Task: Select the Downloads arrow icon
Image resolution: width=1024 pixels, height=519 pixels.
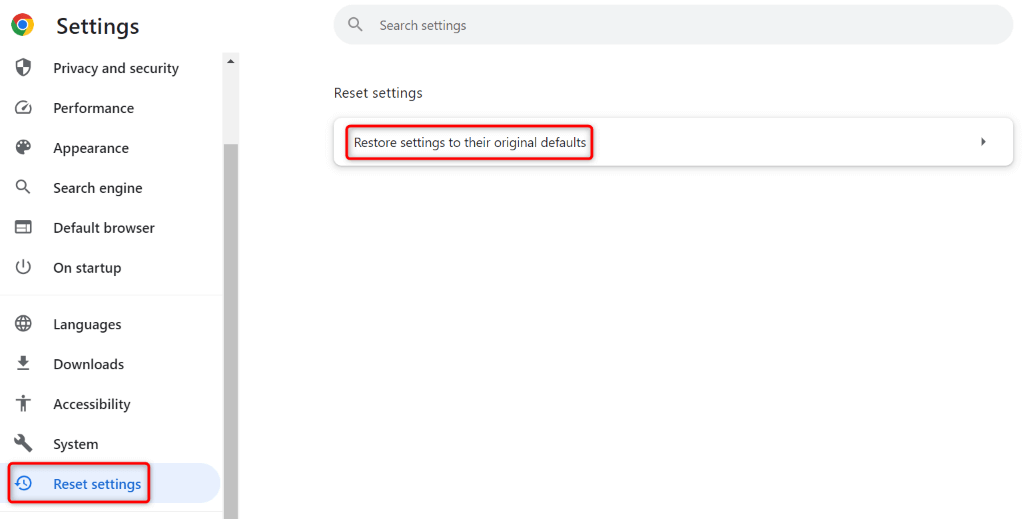Action: click(x=23, y=365)
